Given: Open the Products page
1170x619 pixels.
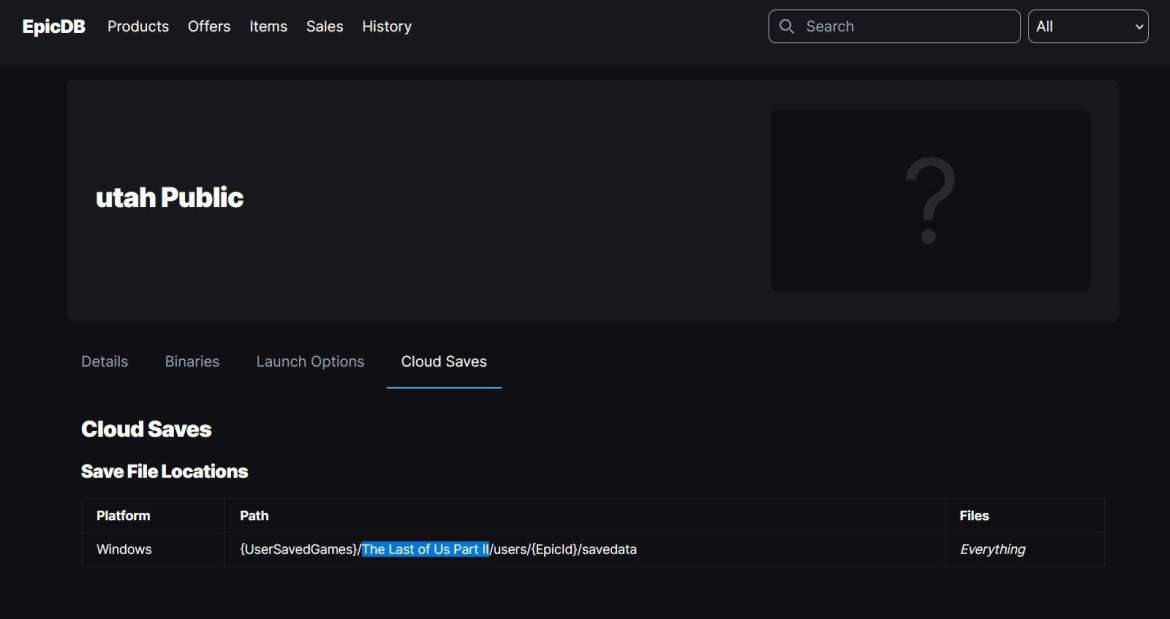Looking at the screenshot, I should pos(138,26).
